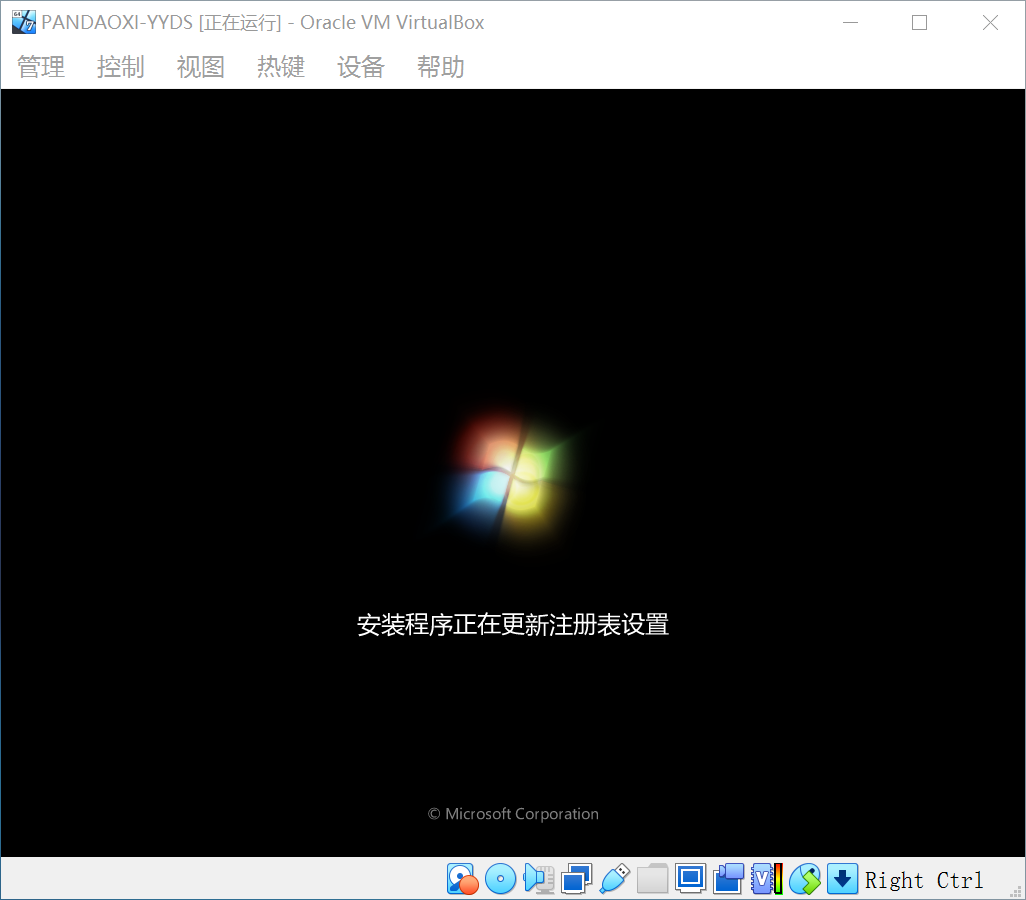Click the CPU virtualization V chip icon
This screenshot has height=900, width=1026.
tap(766, 879)
